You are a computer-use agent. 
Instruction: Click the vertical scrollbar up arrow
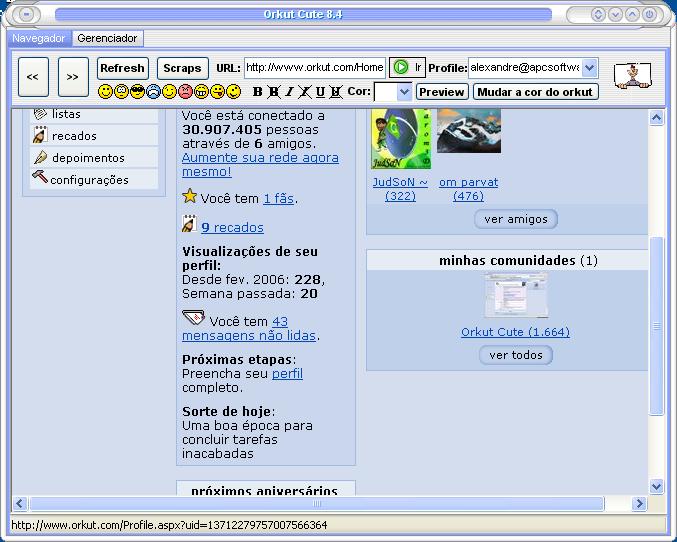coord(657,117)
